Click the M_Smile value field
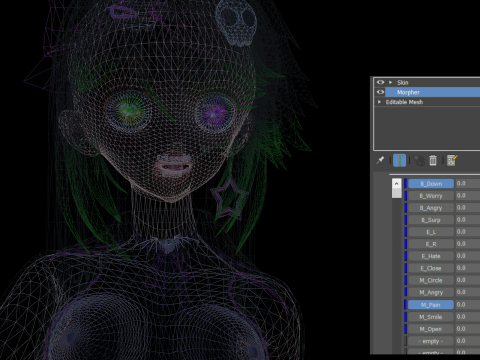The image size is (480, 360). 468,317
